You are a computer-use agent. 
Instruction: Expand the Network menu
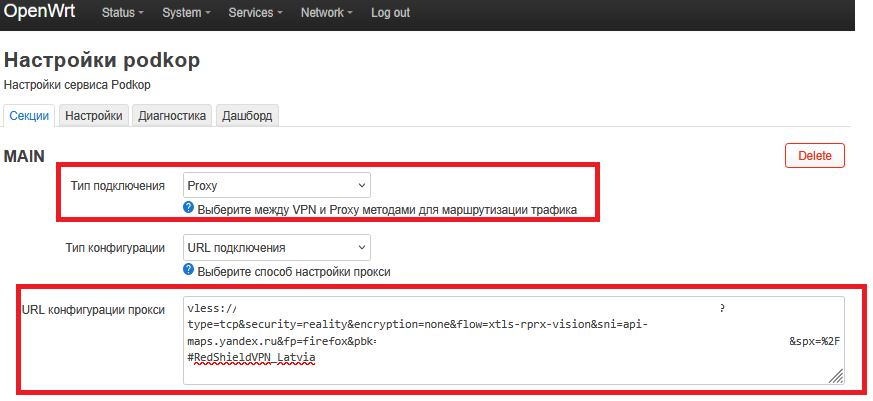tap(328, 14)
